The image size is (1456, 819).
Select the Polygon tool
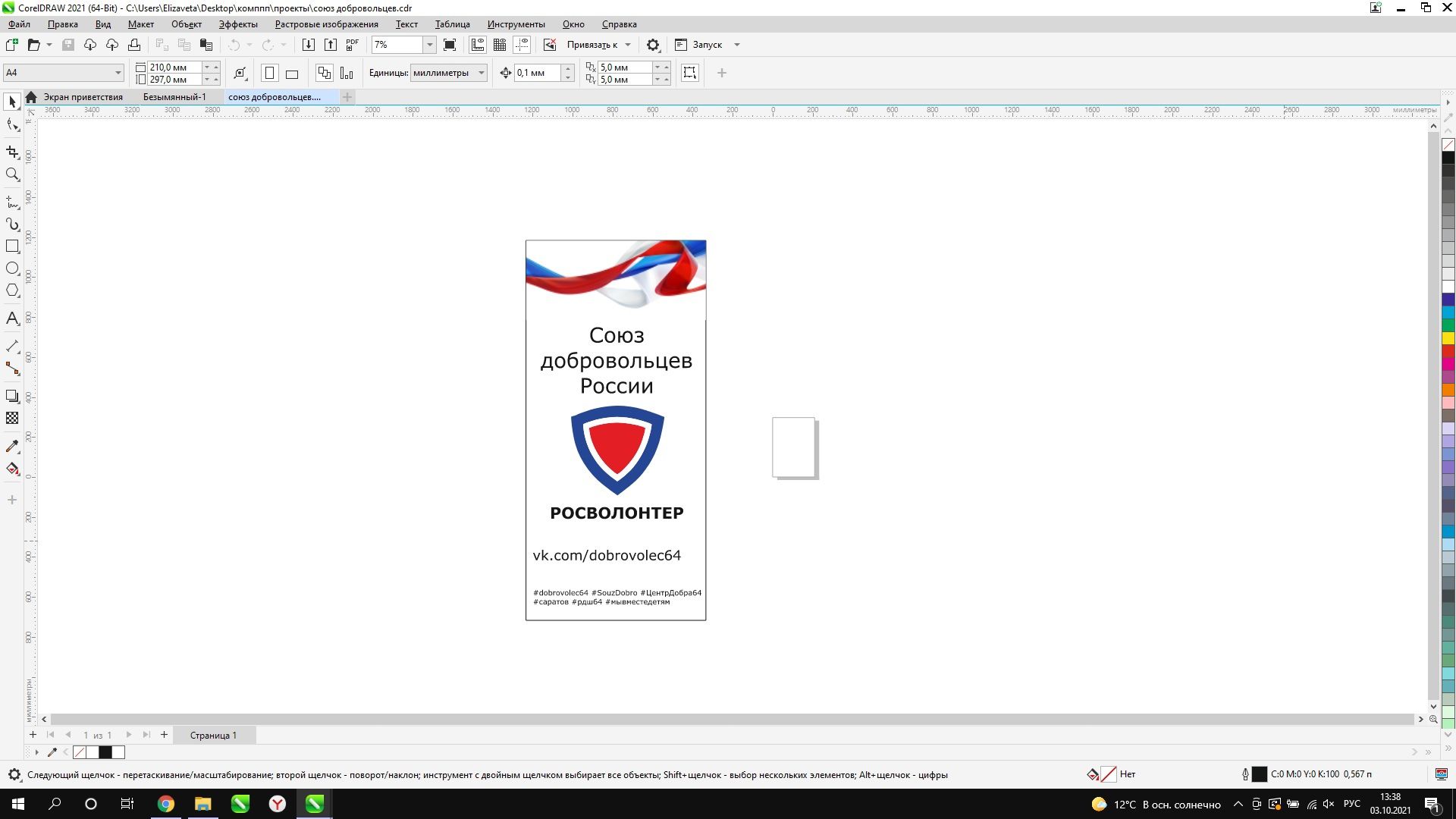12,290
